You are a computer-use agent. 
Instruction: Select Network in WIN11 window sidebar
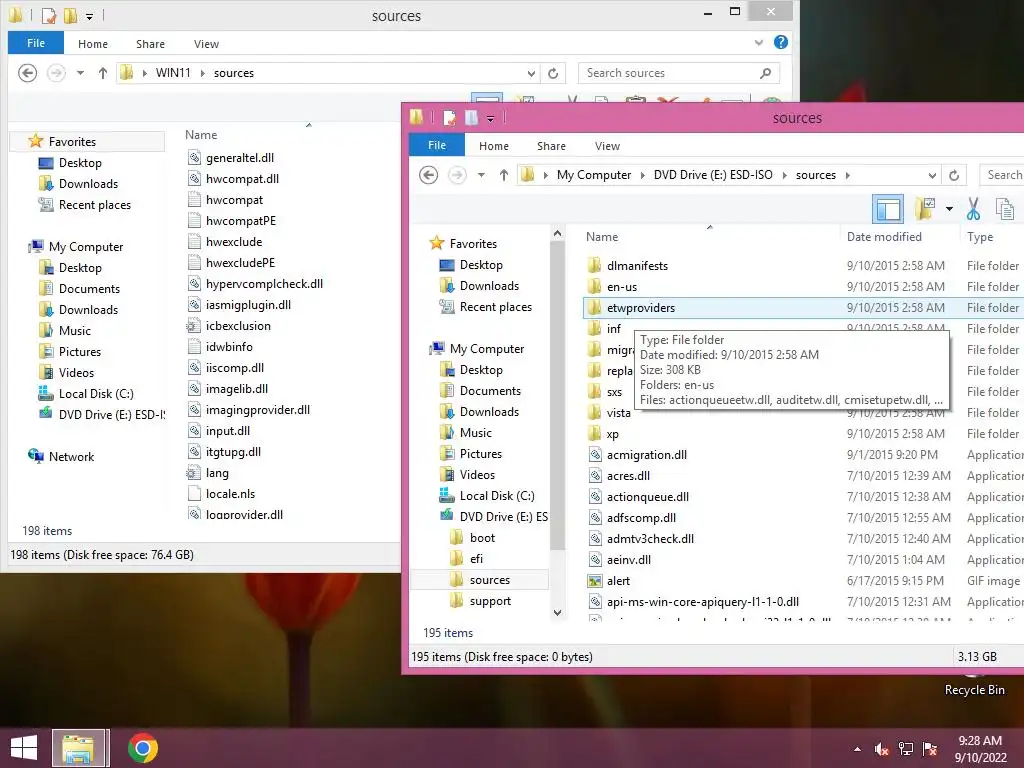coord(71,456)
